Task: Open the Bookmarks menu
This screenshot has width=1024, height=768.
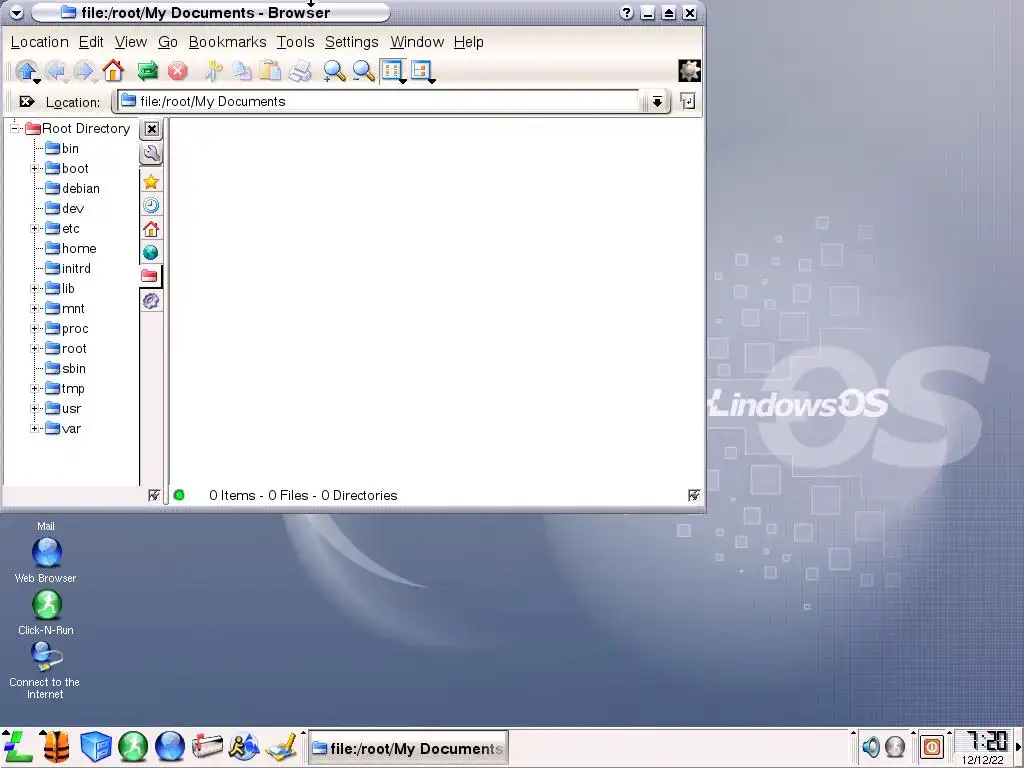Action: [227, 42]
